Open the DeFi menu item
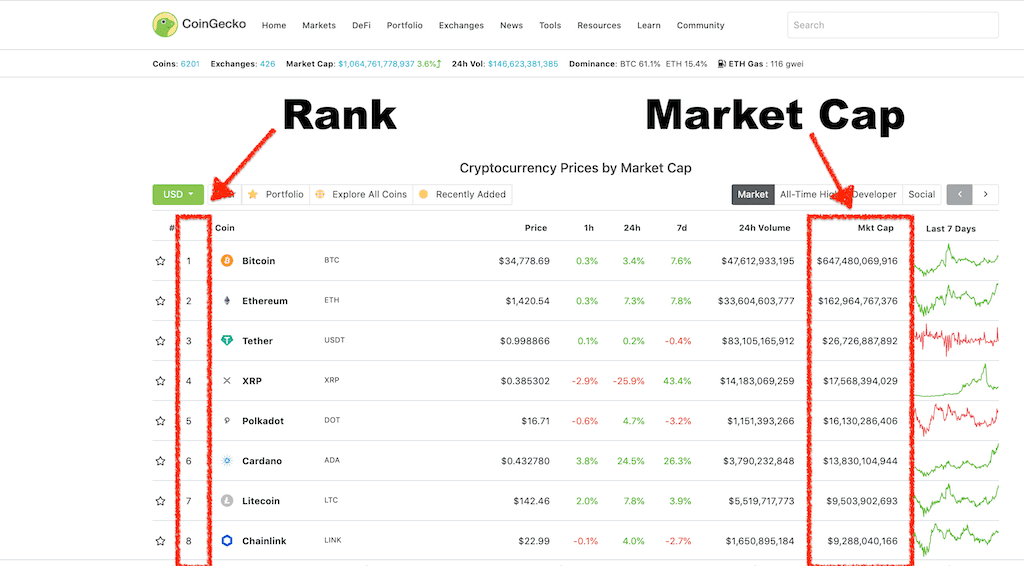 click(361, 25)
